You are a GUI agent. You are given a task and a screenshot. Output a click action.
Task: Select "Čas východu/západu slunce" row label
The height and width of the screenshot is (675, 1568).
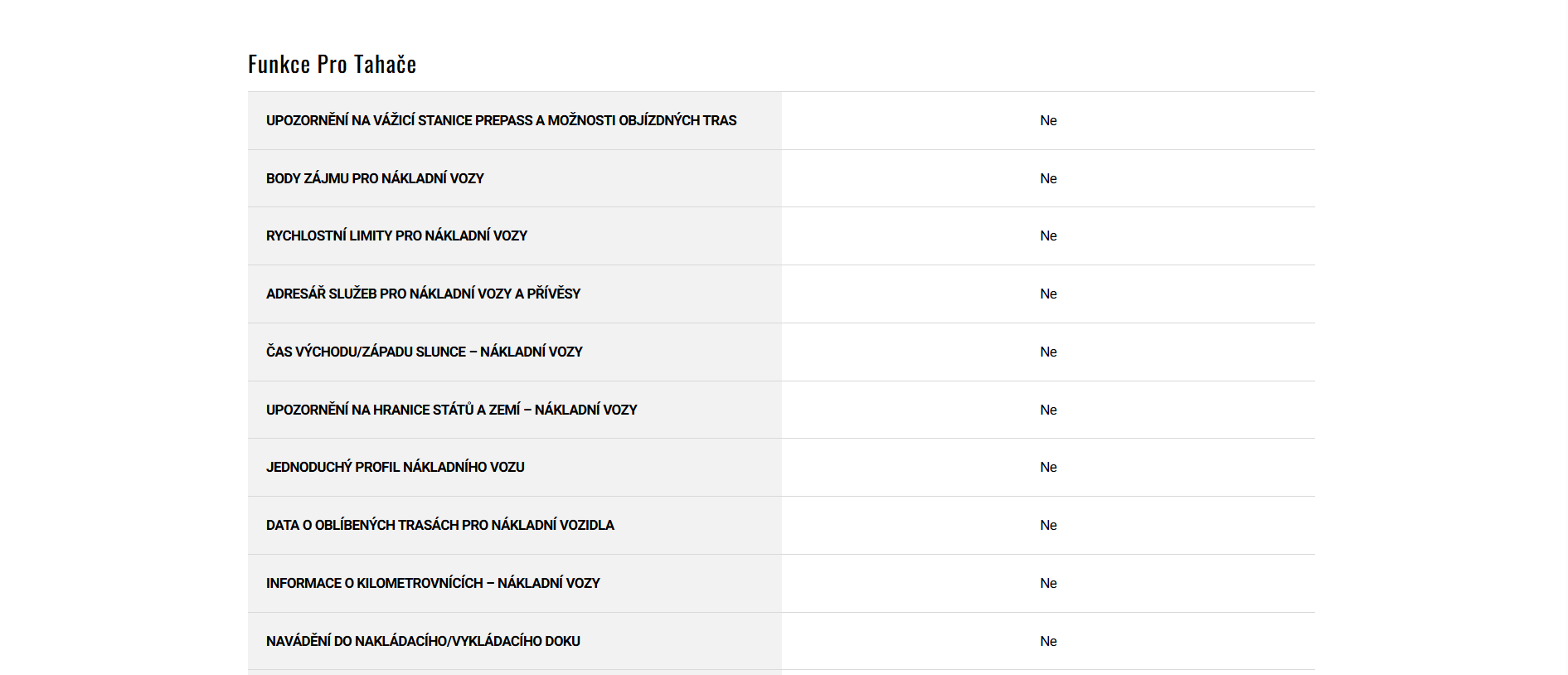point(424,352)
